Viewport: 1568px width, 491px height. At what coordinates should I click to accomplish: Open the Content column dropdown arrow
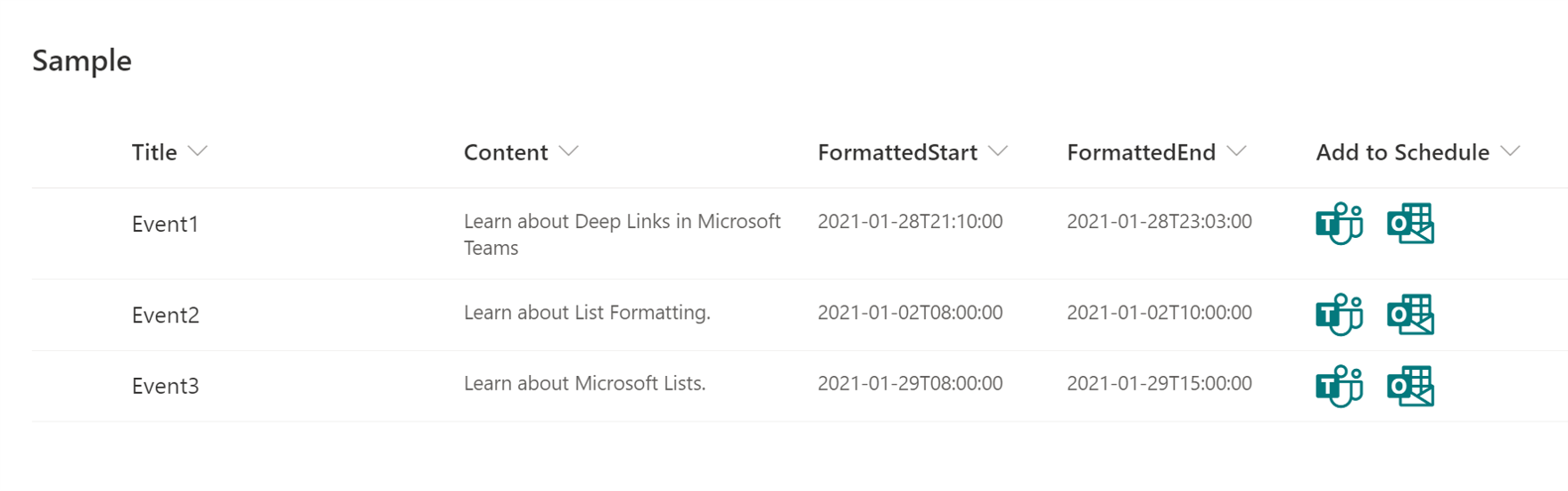[x=569, y=151]
